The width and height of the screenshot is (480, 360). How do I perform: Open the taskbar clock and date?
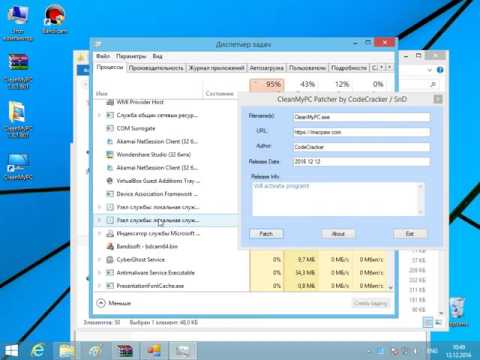click(x=459, y=351)
